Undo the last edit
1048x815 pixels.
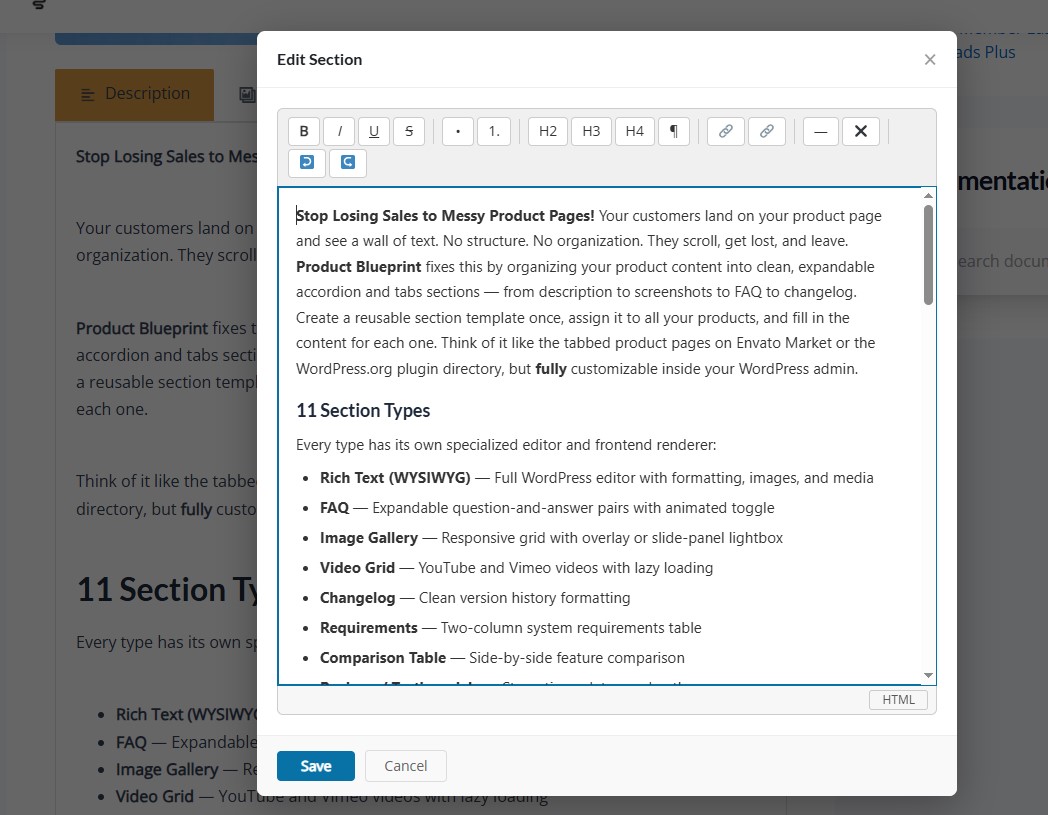(x=306, y=161)
